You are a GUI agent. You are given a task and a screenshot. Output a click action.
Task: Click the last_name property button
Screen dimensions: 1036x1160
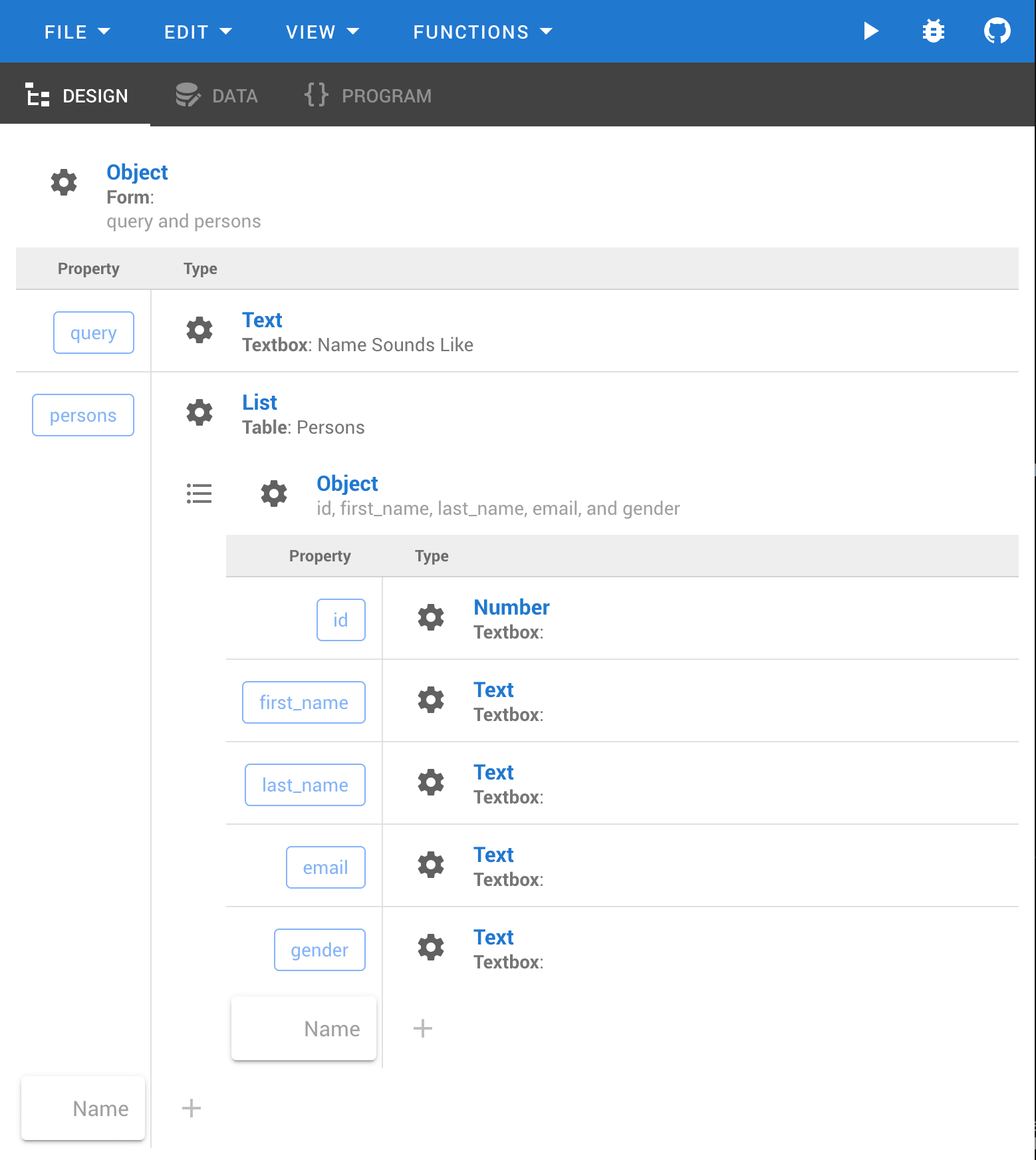point(305,785)
